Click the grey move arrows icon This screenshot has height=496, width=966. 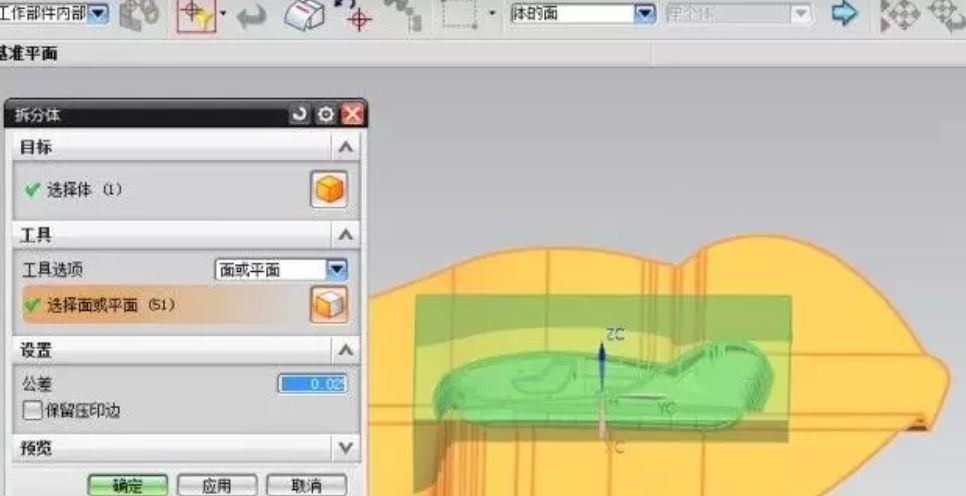[x=901, y=14]
